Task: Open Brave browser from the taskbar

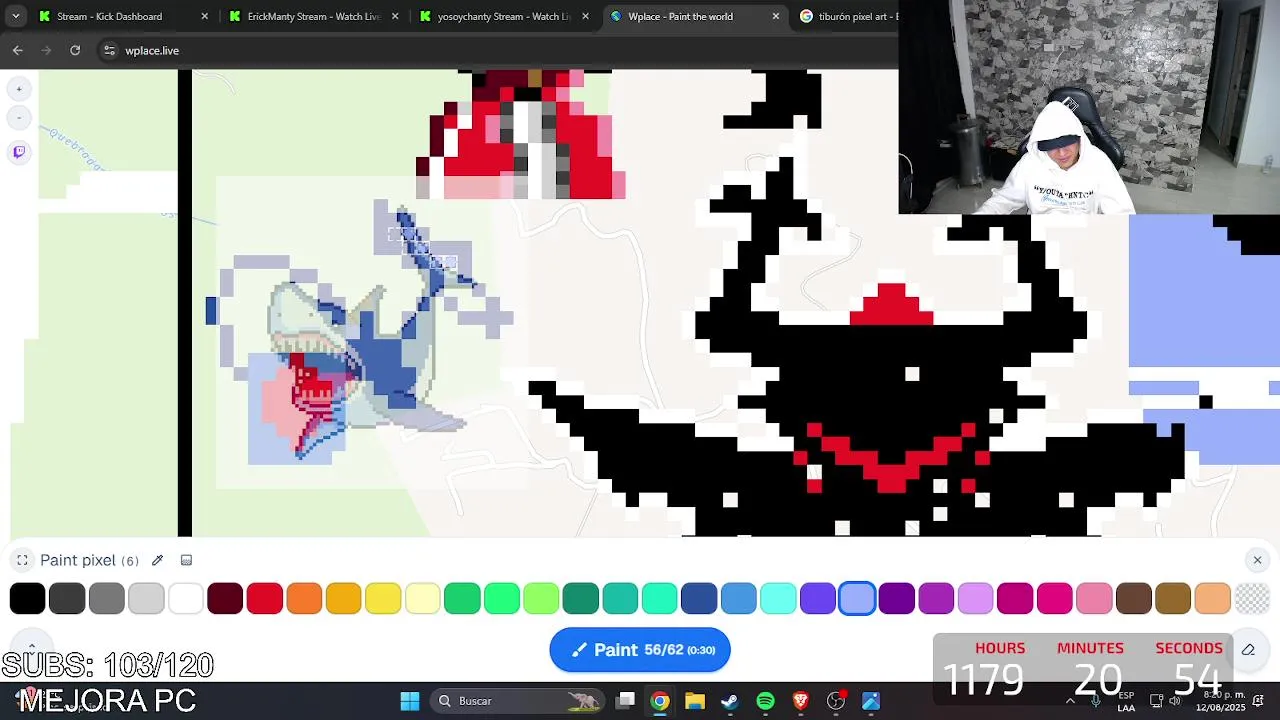Action: [800, 701]
